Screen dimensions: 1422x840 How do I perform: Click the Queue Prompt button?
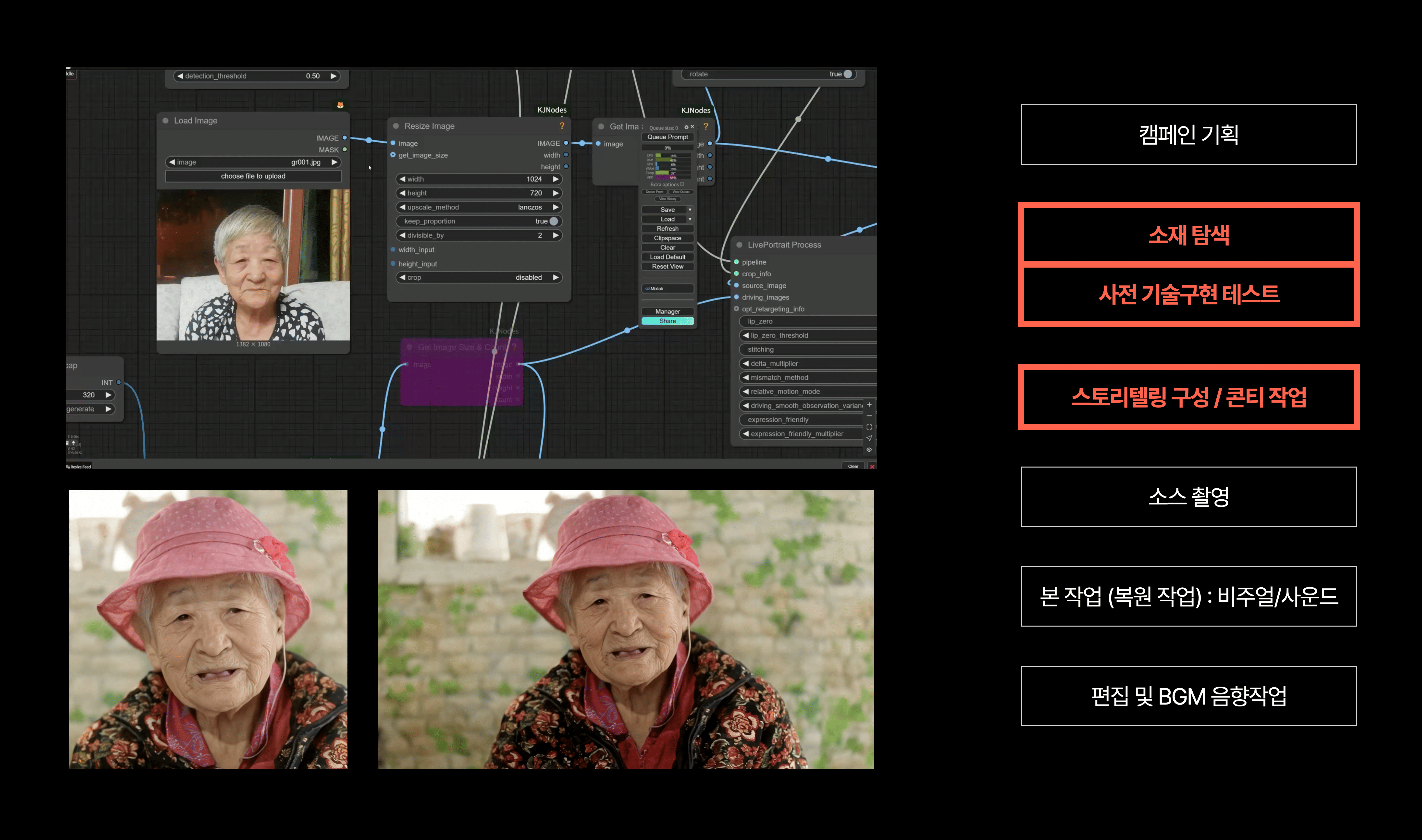pos(668,137)
